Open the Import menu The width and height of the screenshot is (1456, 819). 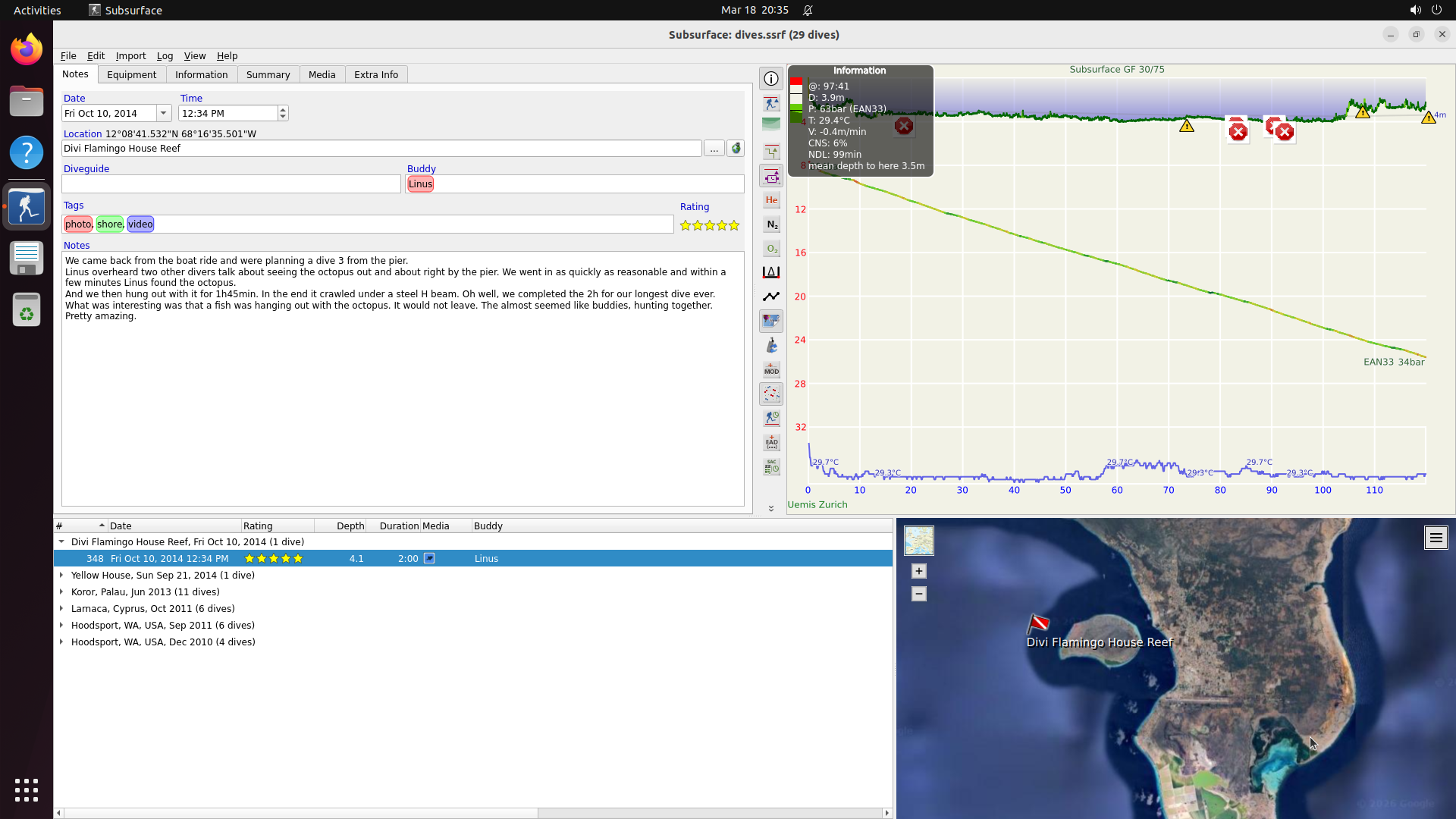[130, 56]
